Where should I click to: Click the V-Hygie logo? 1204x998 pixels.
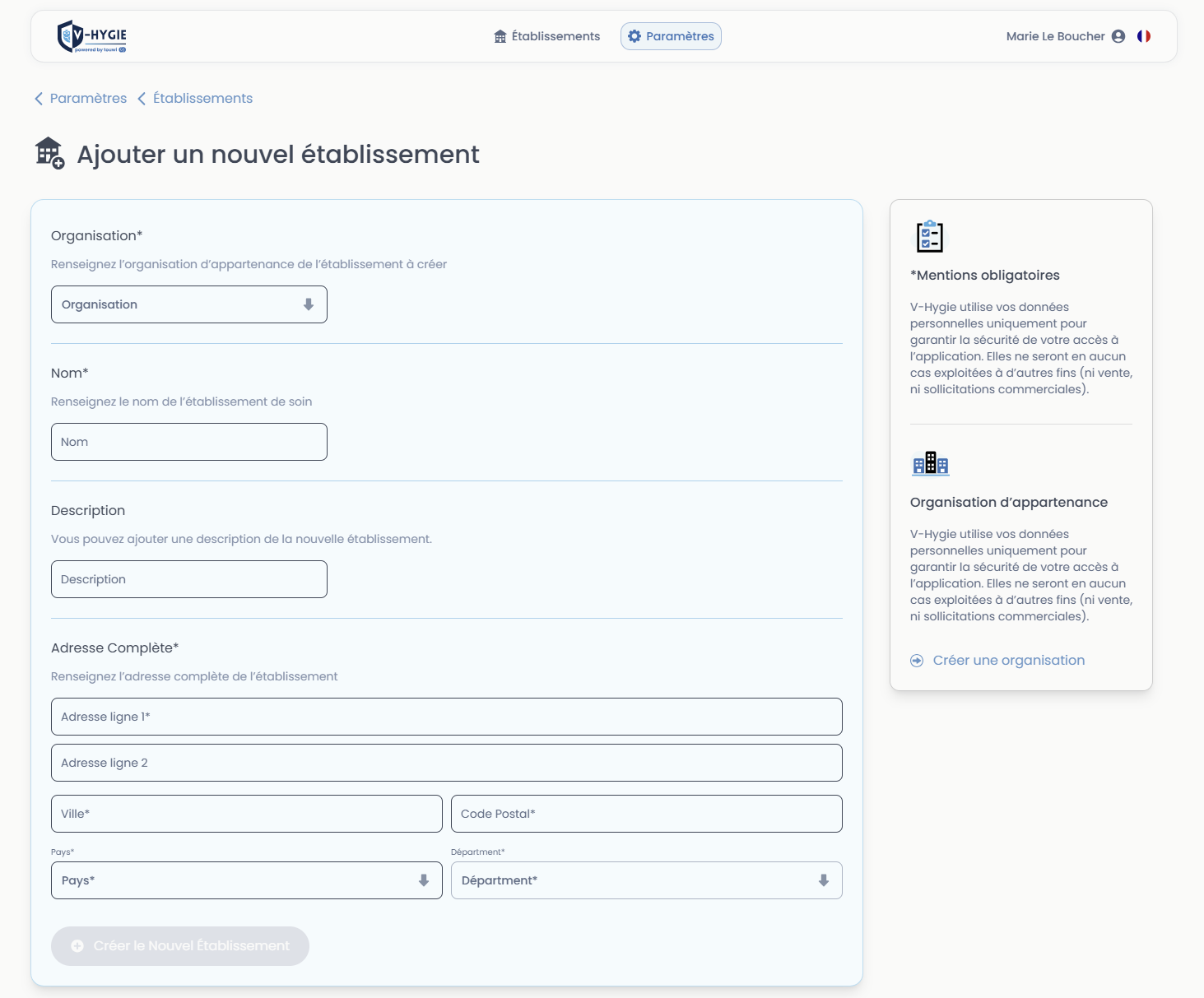91,36
